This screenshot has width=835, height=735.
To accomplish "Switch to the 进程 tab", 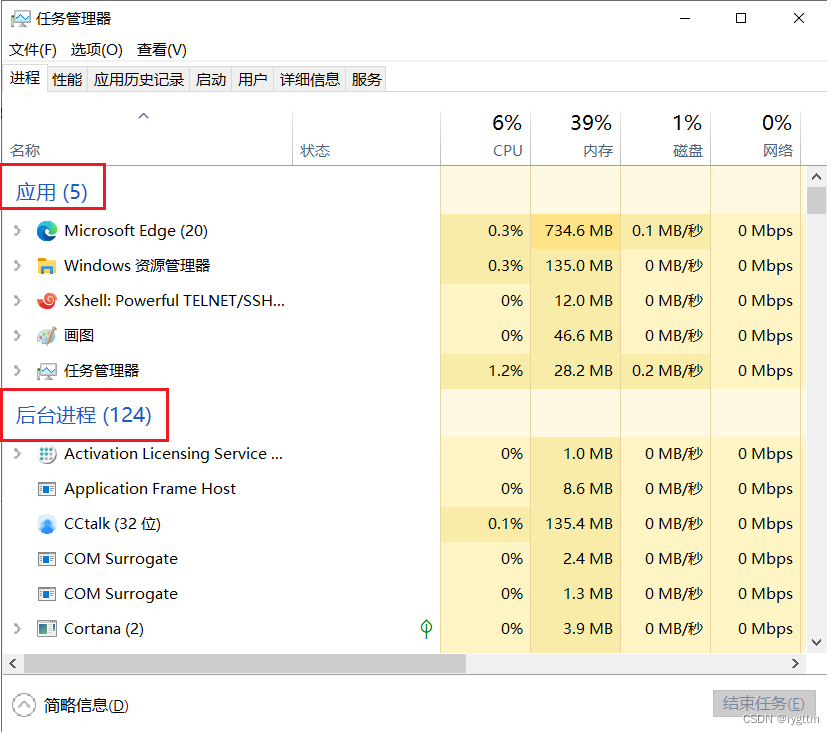I will [24, 79].
